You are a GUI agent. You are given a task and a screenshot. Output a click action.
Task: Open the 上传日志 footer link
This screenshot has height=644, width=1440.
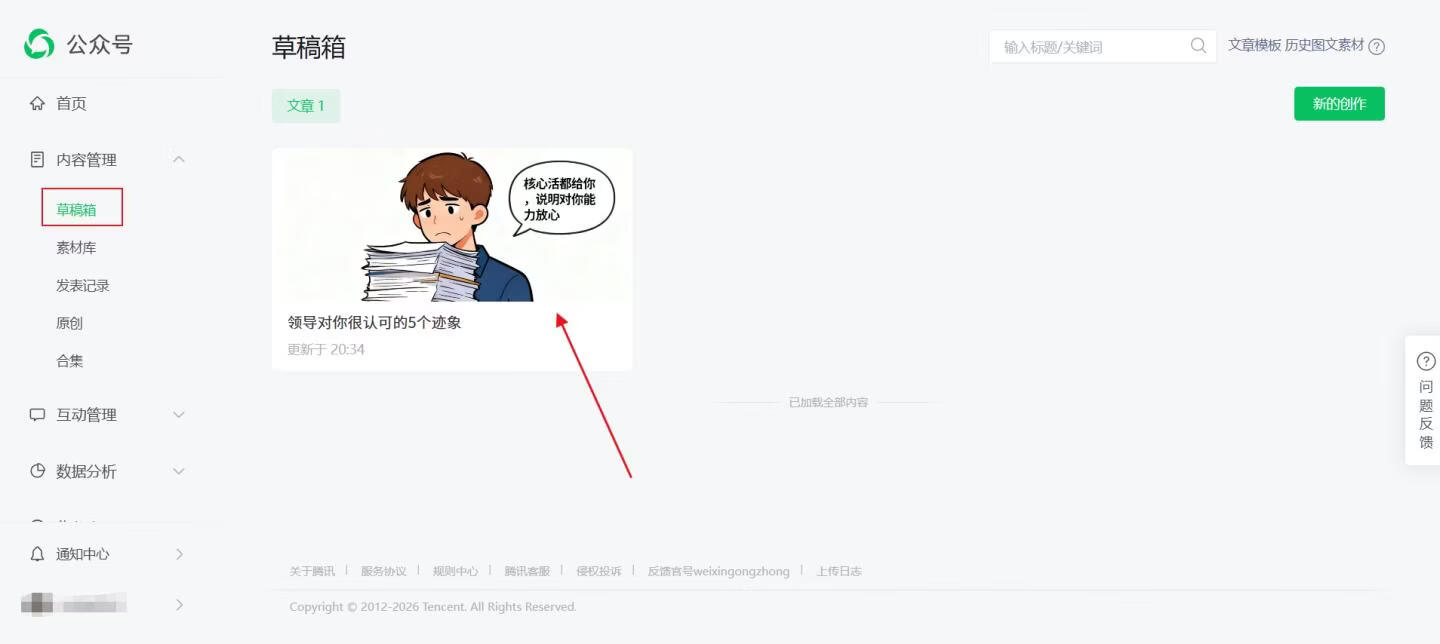click(838, 571)
